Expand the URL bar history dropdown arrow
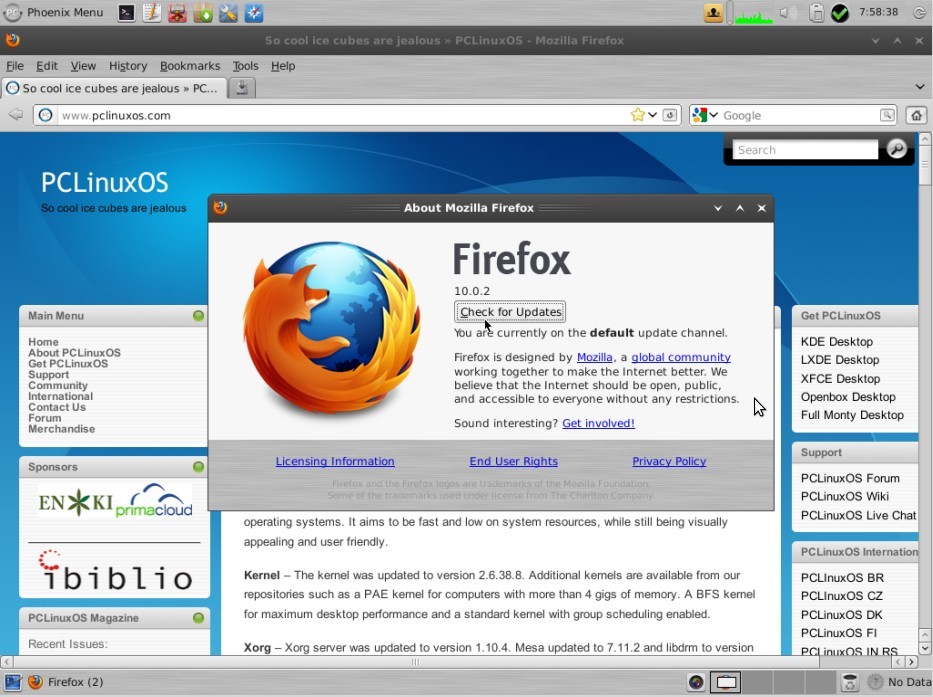The image size is (933, 697). 653,115
